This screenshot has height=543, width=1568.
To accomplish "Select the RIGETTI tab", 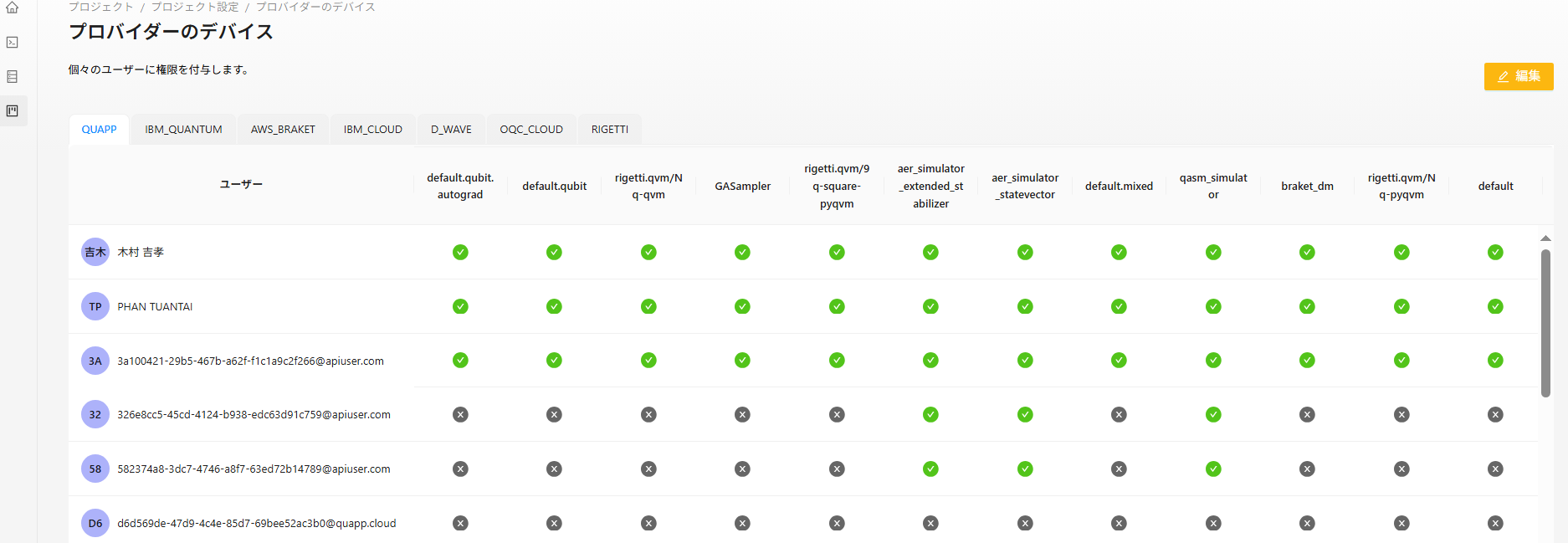I will point(609,130).
